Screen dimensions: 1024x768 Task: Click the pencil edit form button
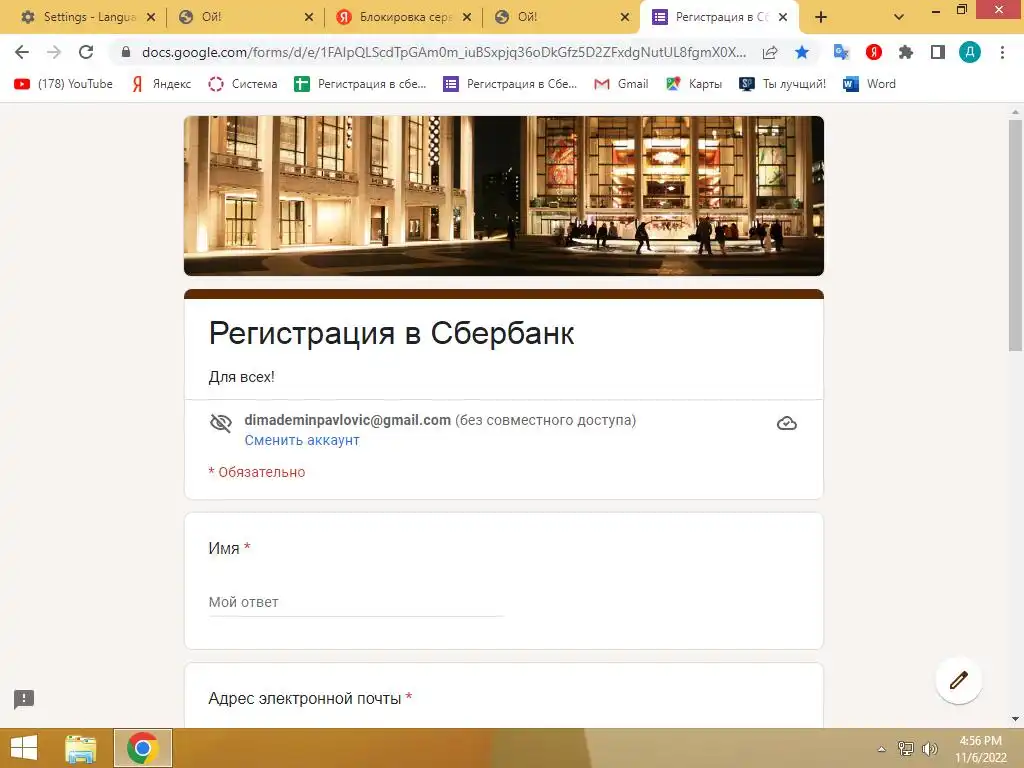[958, 680]
